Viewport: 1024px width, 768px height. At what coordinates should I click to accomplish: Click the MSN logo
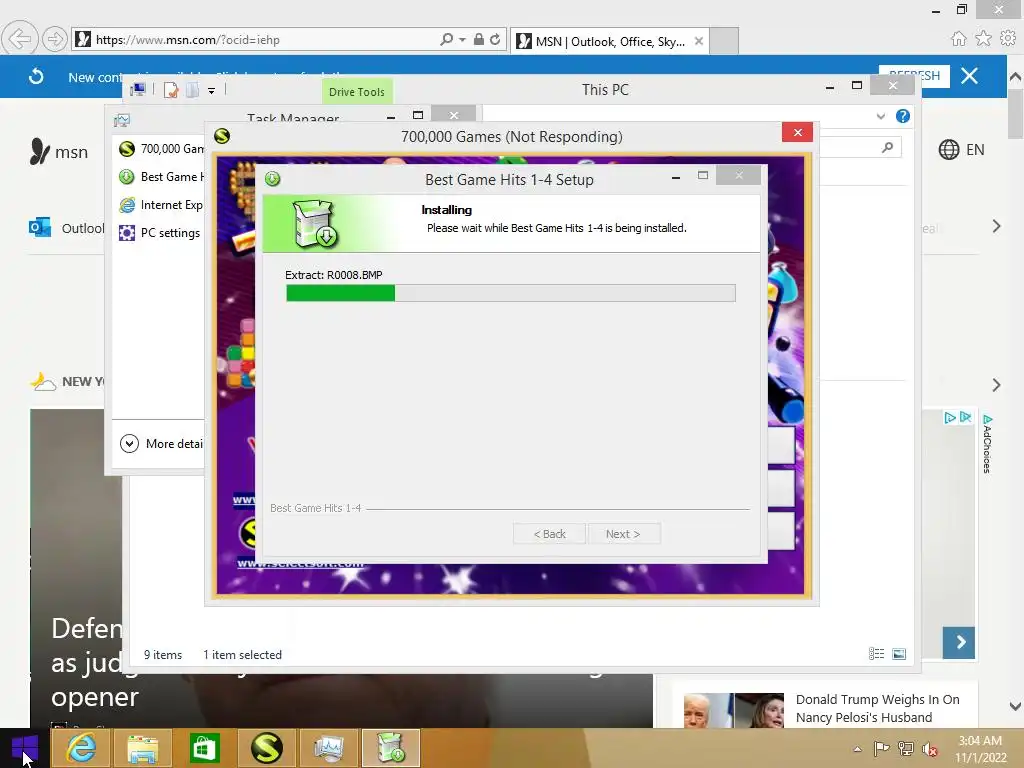[59, 152]
